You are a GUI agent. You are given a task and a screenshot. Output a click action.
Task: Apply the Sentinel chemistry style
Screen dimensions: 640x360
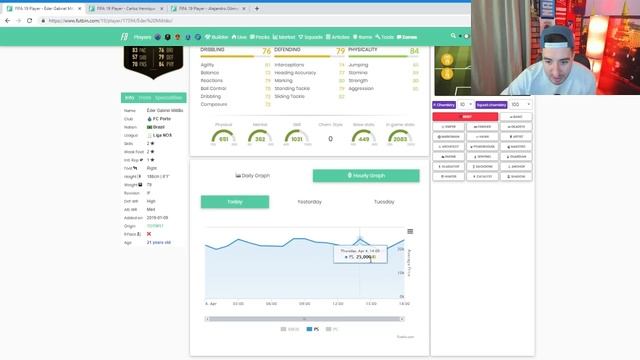tap(482, 157)
